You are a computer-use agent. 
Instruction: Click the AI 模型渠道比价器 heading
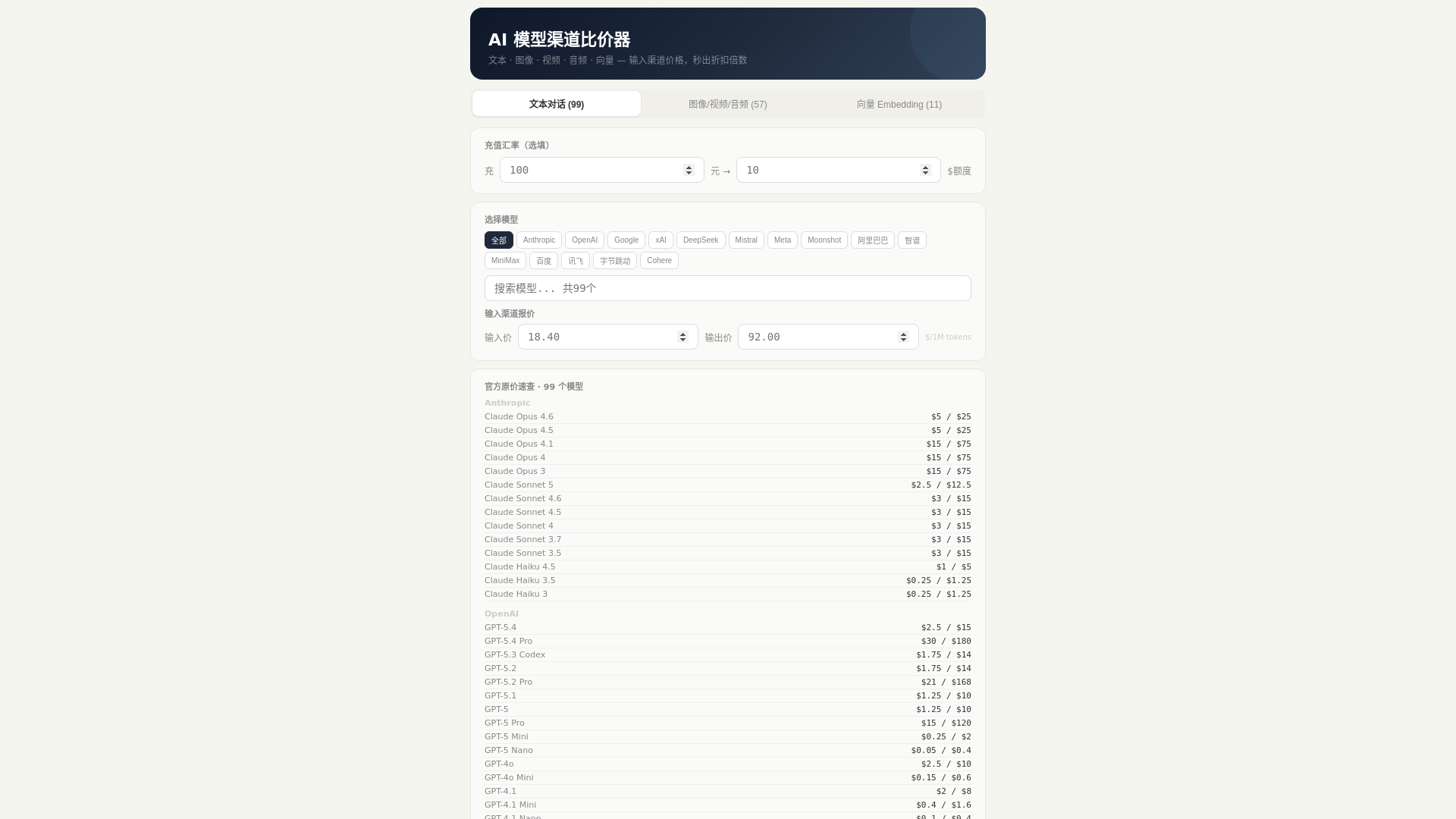pos(559,39)
